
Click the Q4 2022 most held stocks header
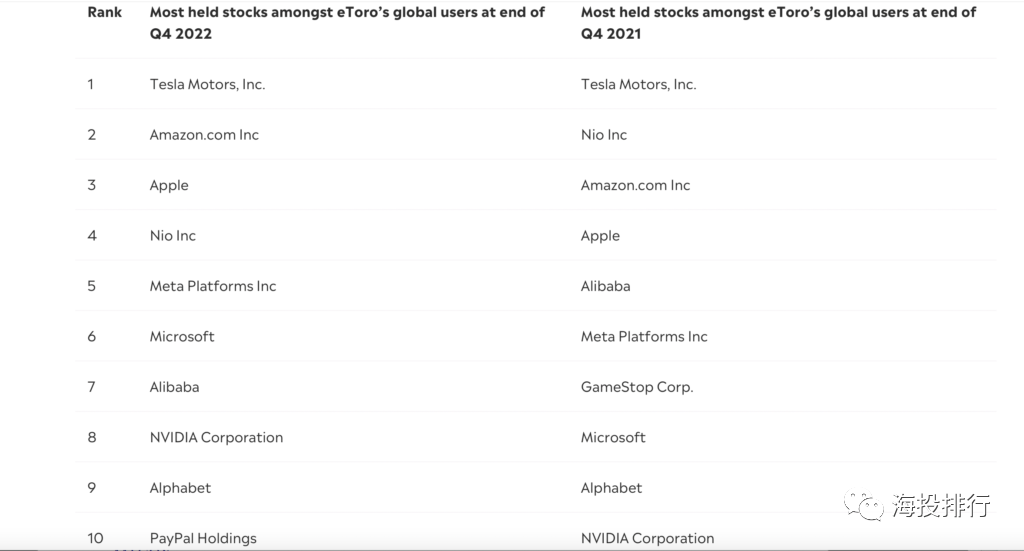point(347,23)
